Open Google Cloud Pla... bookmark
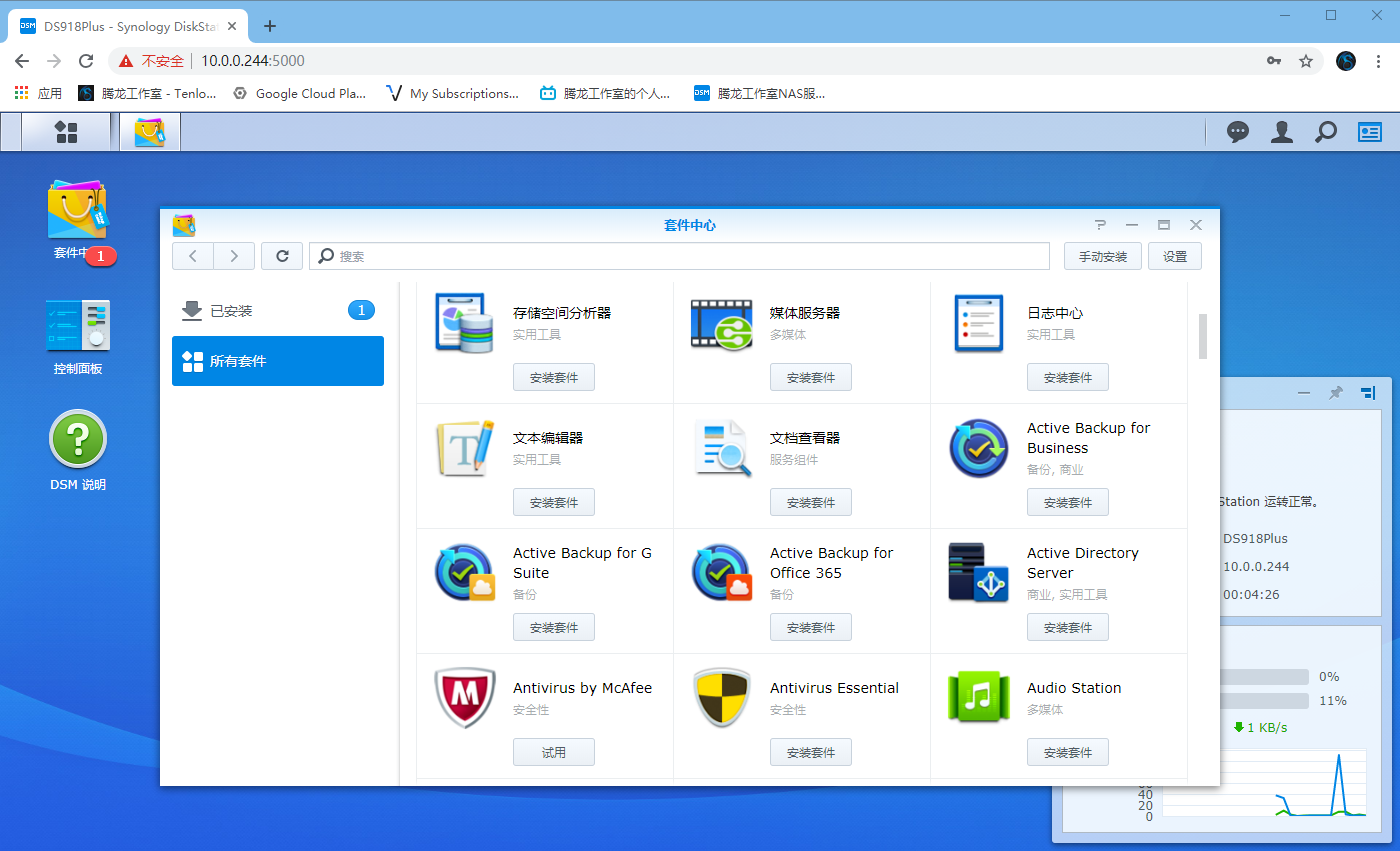This screenshot has width=1400, height=851. tap(299, 93)
